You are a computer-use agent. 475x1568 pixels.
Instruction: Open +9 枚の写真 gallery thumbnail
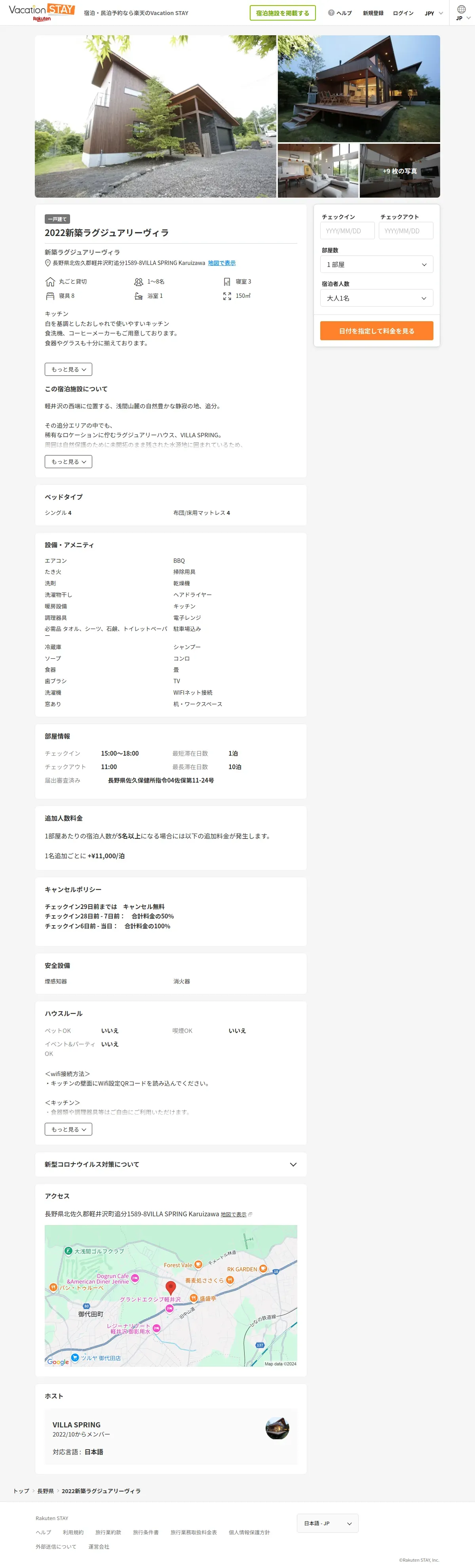[x=399, y=170]
